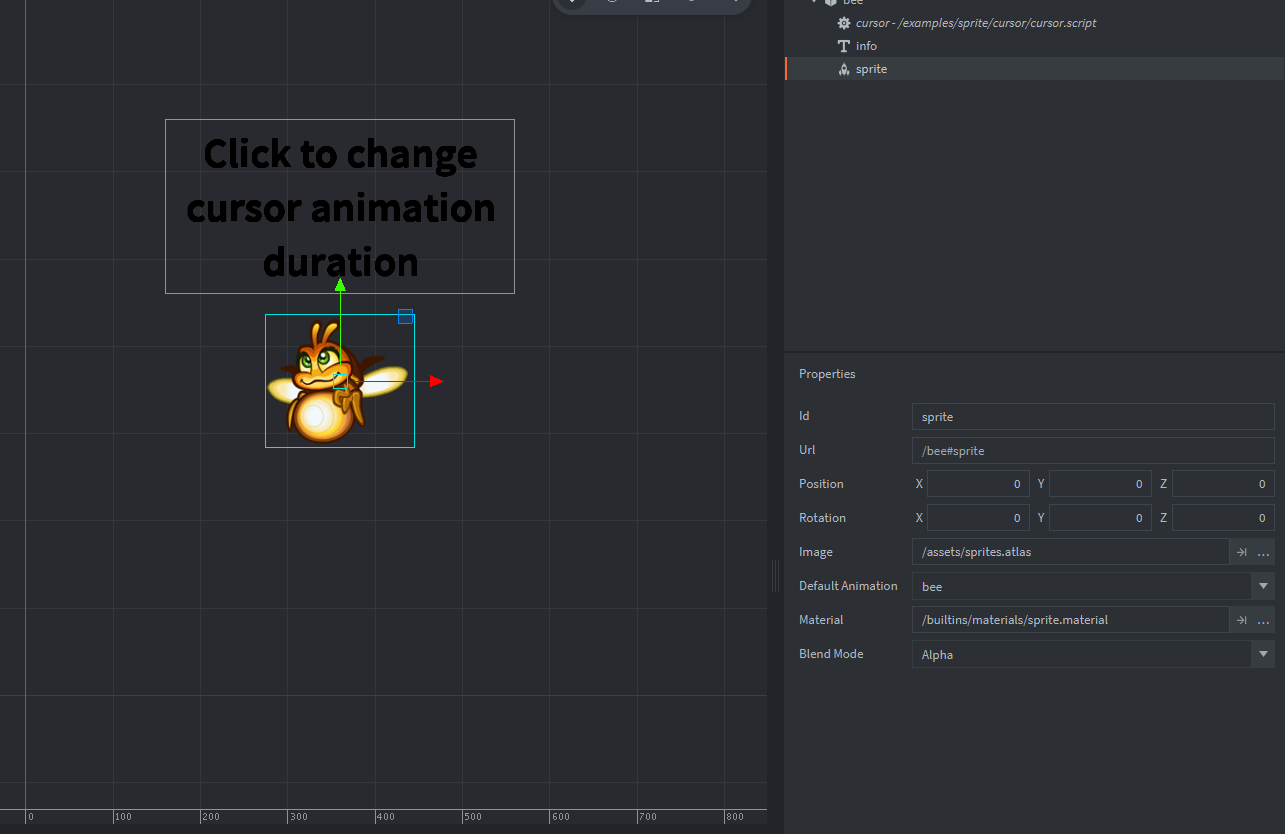Viewport: 1285px width, 834px height.
Task: Focus the Position X value field
Action: [x=978, y=484]
